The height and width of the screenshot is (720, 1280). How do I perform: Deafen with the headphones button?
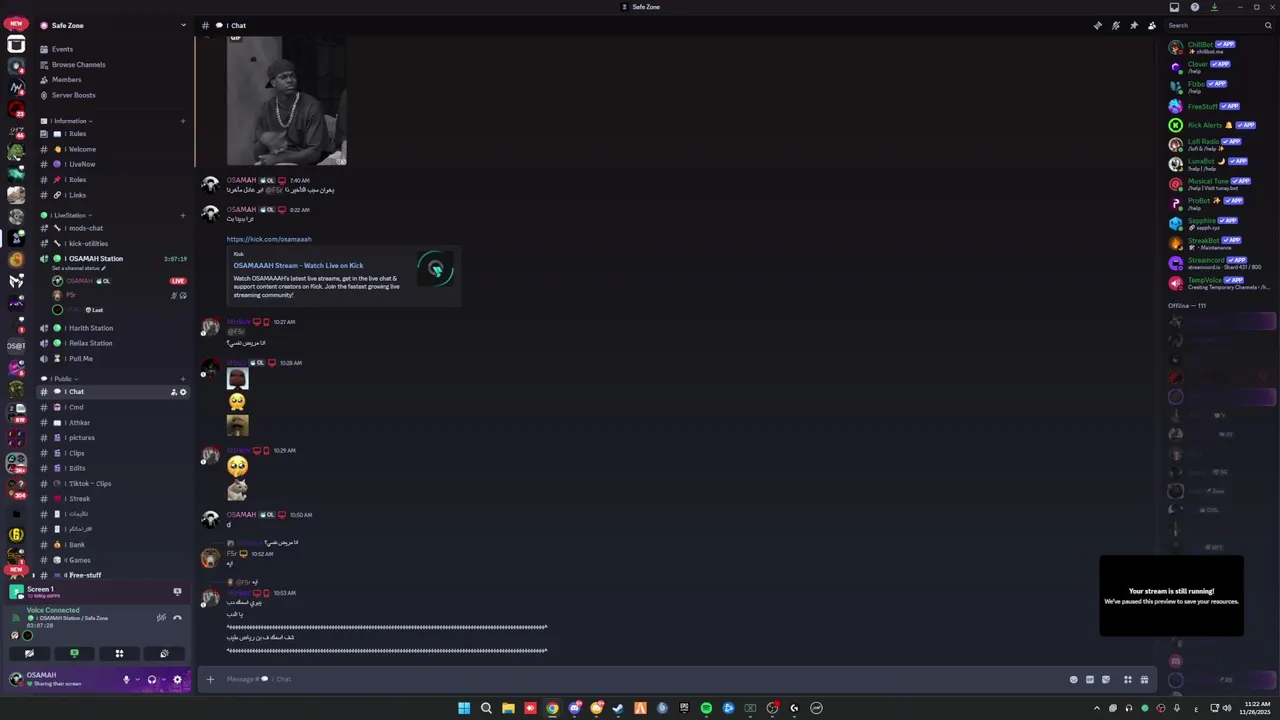tap(152, 680)
